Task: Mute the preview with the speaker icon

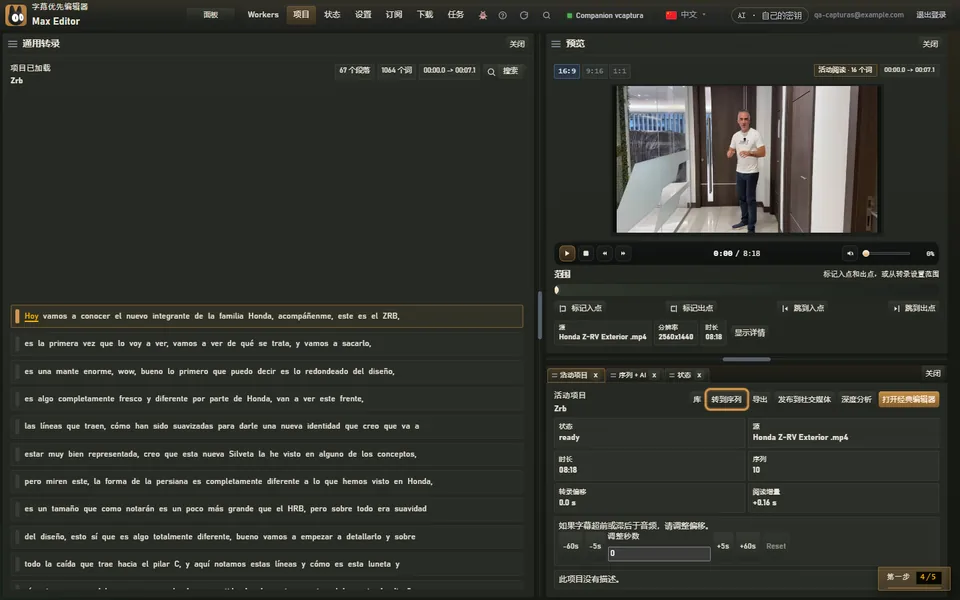Action: pyautogui.click(x=850, y=253)
